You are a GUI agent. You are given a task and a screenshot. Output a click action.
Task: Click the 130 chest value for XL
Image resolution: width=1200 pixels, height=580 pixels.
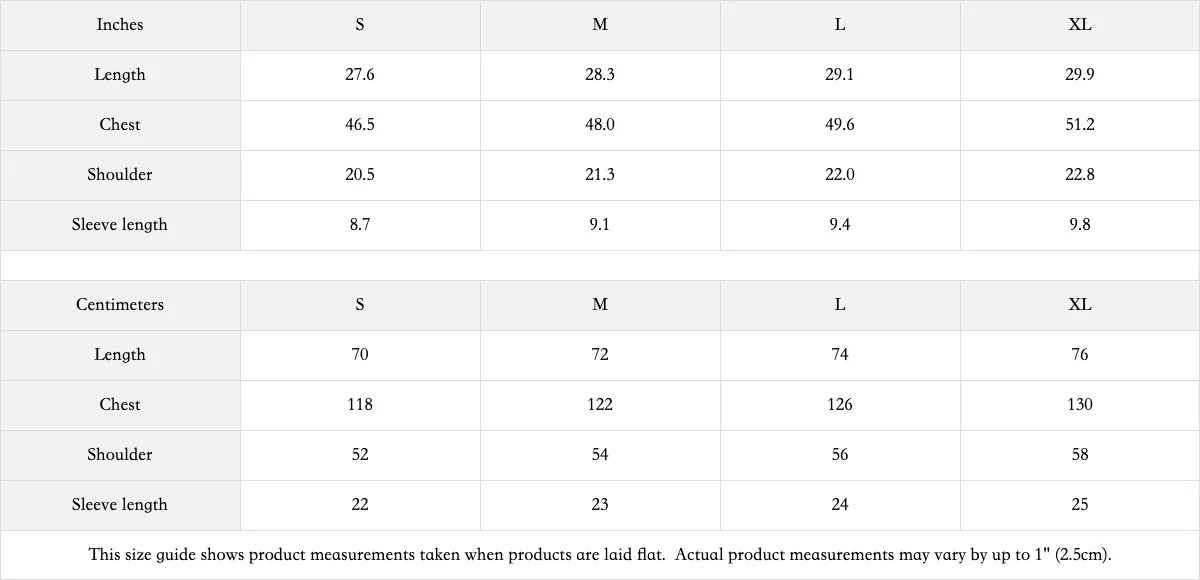(1080, 405)
